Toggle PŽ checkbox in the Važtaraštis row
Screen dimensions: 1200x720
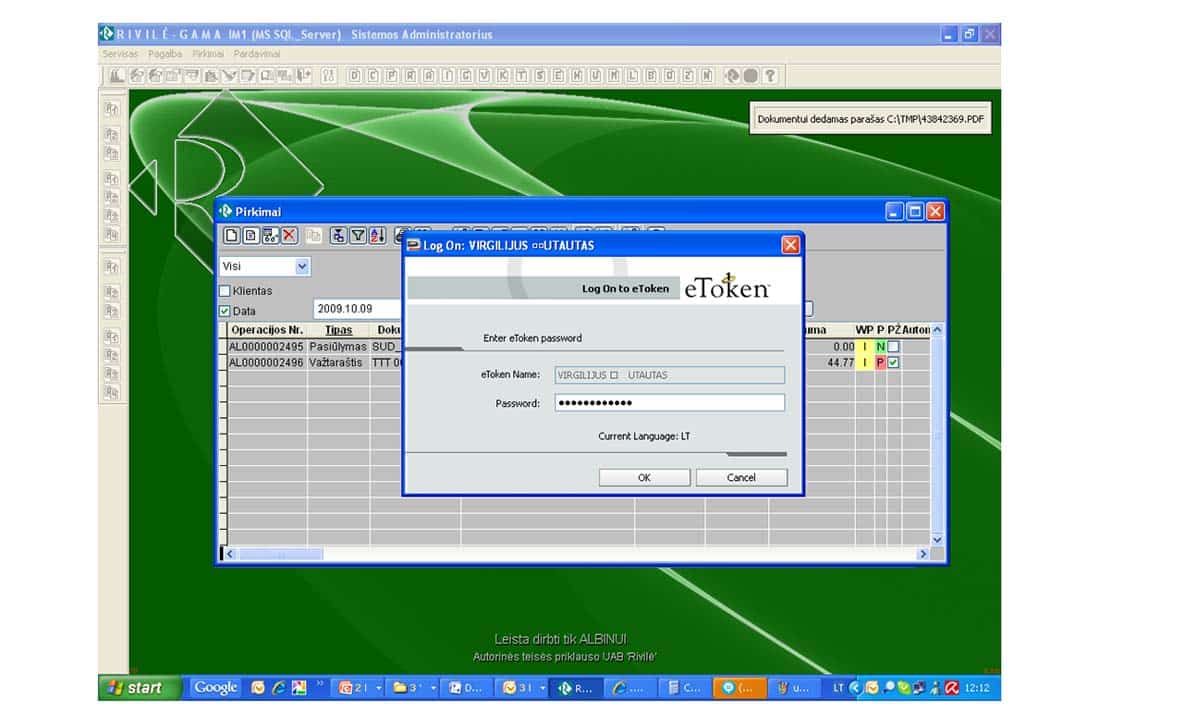click(893, 362)
